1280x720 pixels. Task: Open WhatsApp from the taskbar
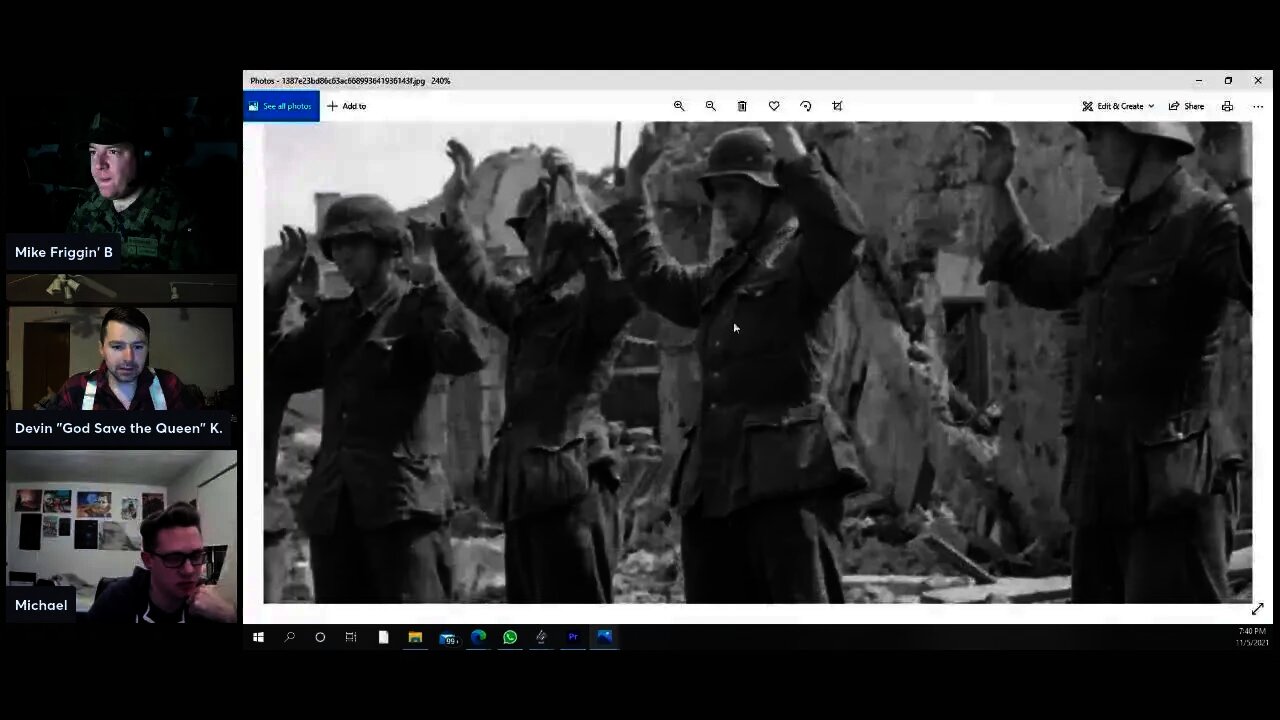pos(510,637)
